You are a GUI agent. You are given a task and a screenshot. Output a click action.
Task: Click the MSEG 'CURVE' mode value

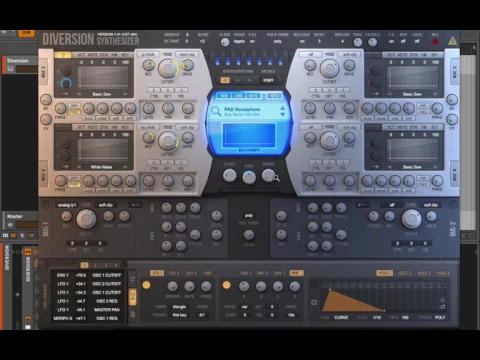[341, 317]
